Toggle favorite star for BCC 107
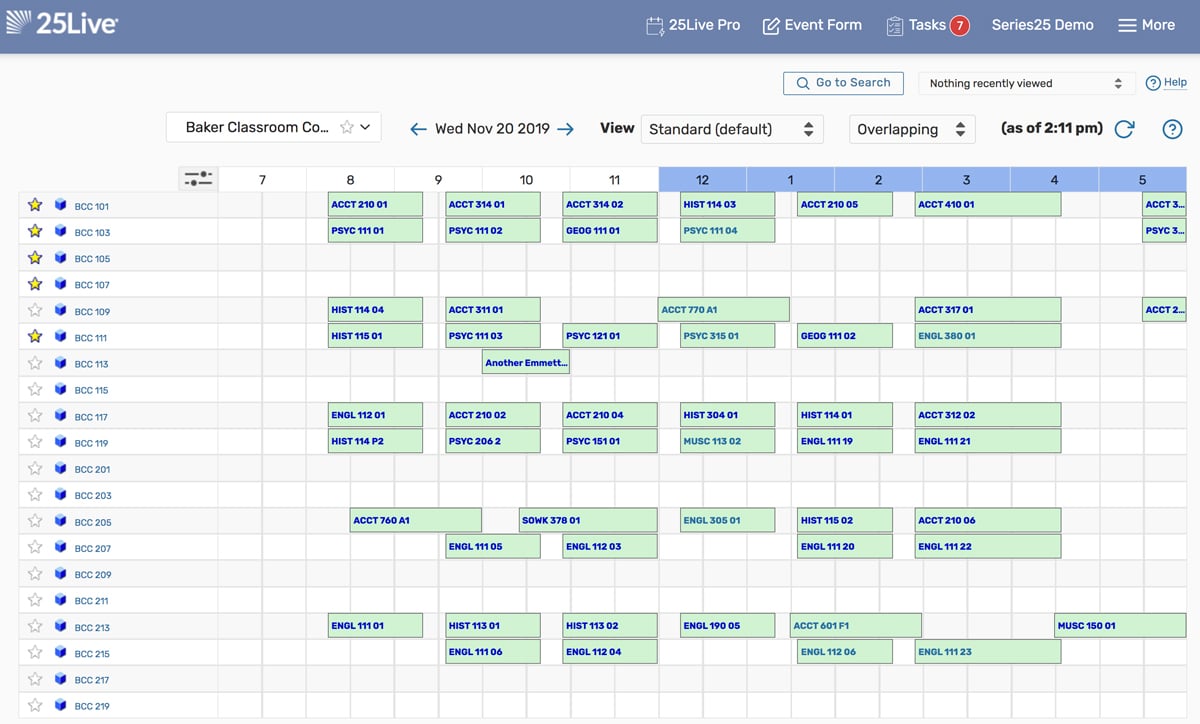1200x724 pixels. (x=35, y=284)
